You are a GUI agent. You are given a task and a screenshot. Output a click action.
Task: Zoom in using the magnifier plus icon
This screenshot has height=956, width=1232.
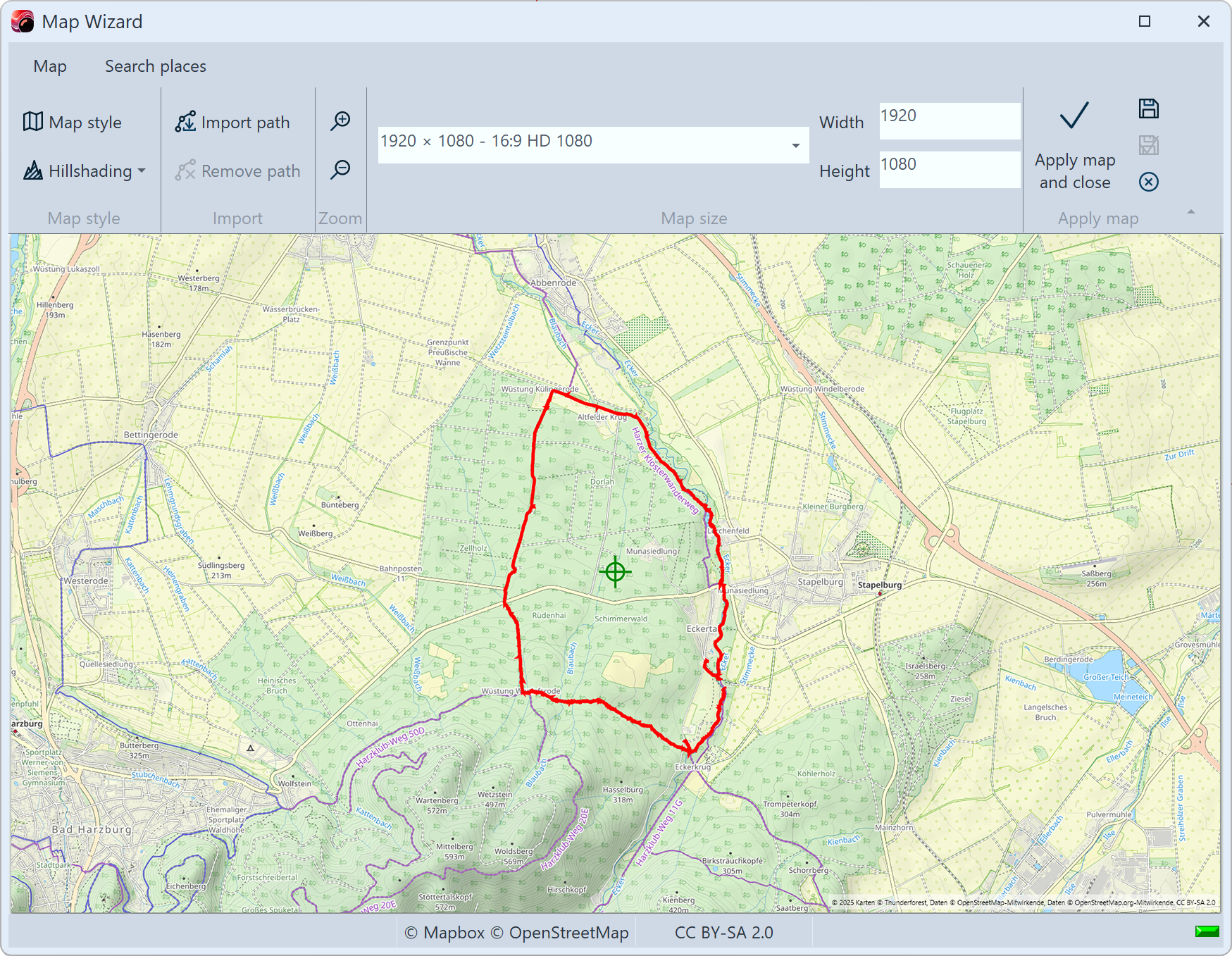tap(340, 120)
